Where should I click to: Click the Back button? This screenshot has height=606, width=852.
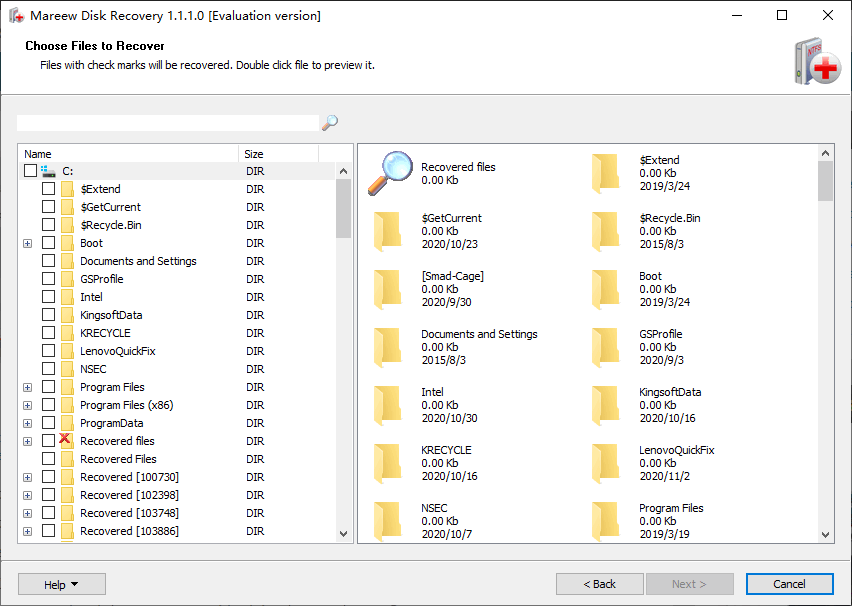pos(599,584)
